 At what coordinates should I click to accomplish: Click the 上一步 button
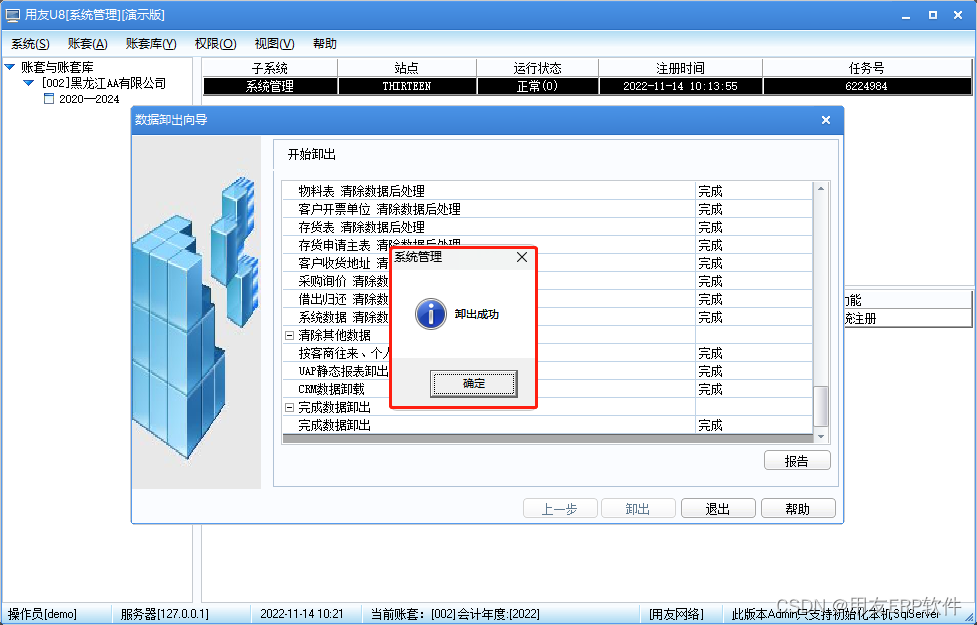[560, 508]
